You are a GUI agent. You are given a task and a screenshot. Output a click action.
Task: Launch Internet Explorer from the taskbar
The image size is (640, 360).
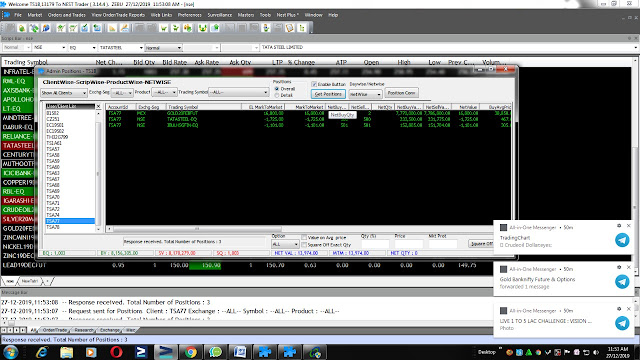(42, 352)
